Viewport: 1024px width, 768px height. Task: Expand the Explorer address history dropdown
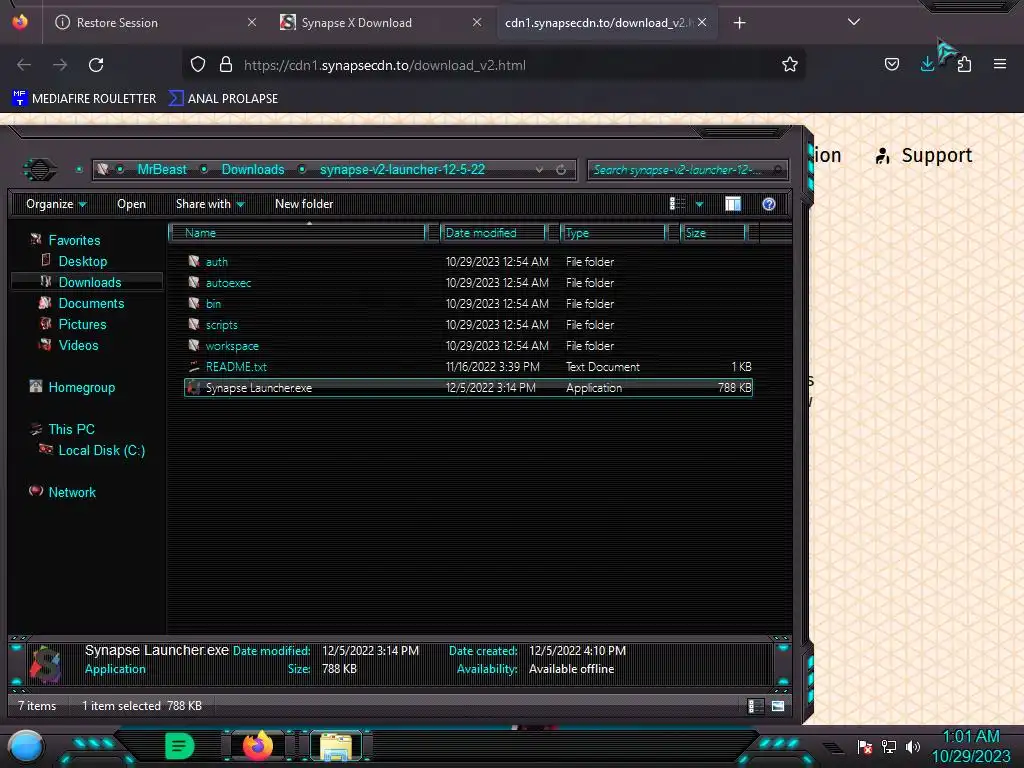click(539, 170)
